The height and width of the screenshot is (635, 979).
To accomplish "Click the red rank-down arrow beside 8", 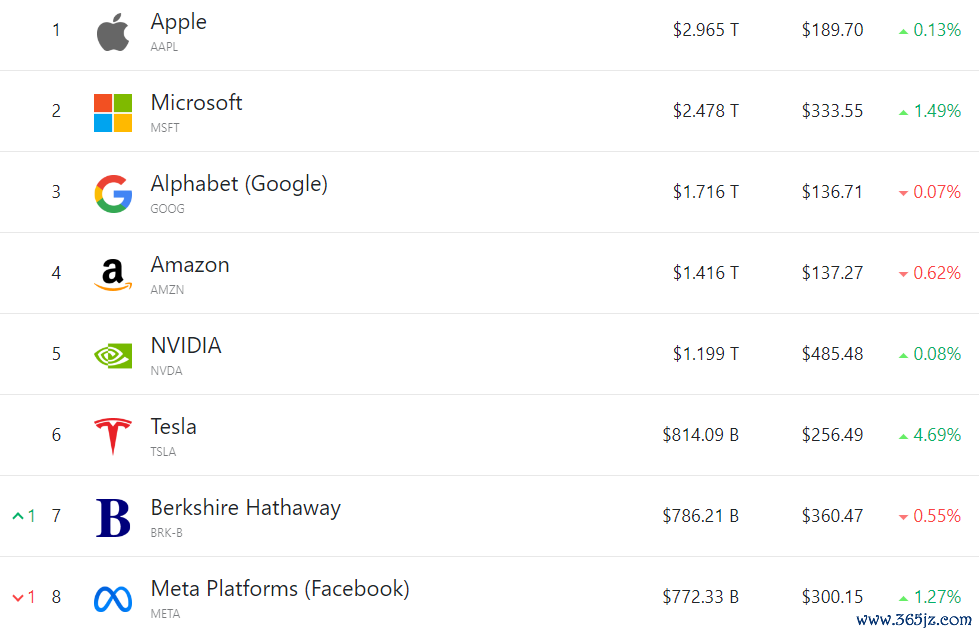I will [x=18, y=598].
